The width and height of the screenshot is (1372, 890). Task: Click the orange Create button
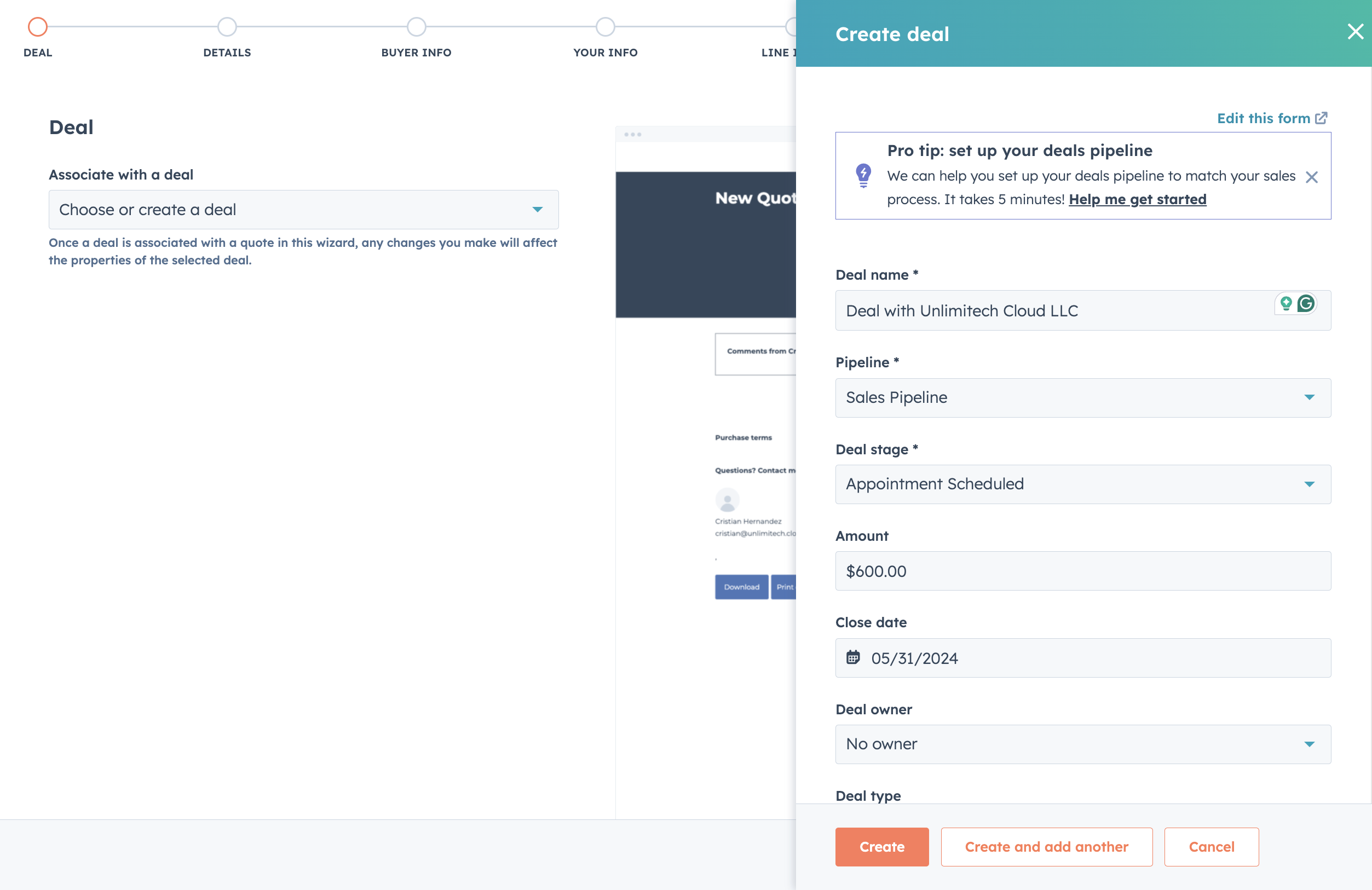pos(881,847)
